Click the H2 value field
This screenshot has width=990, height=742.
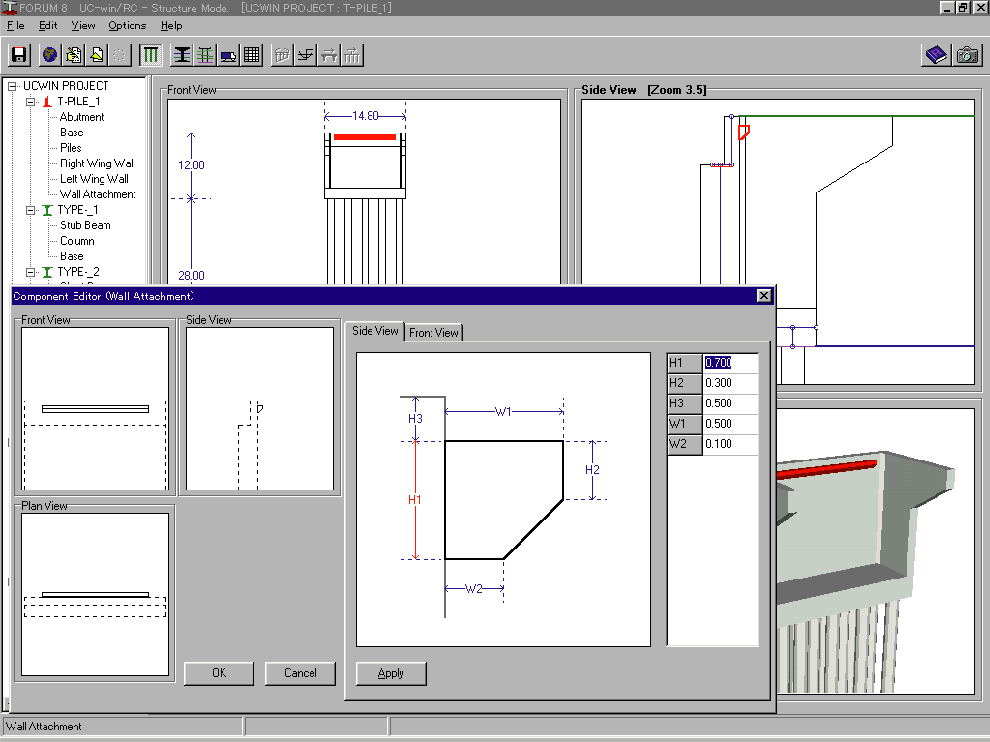coord(730,383)
